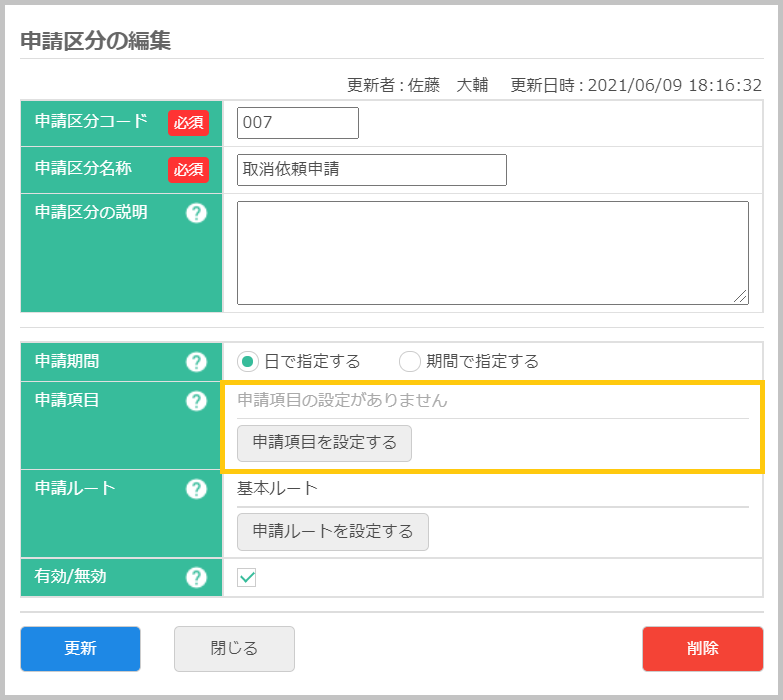Select 日で指定する radio option
The image size is (783, 700).
pyautogui.click(x=248, y=361)
